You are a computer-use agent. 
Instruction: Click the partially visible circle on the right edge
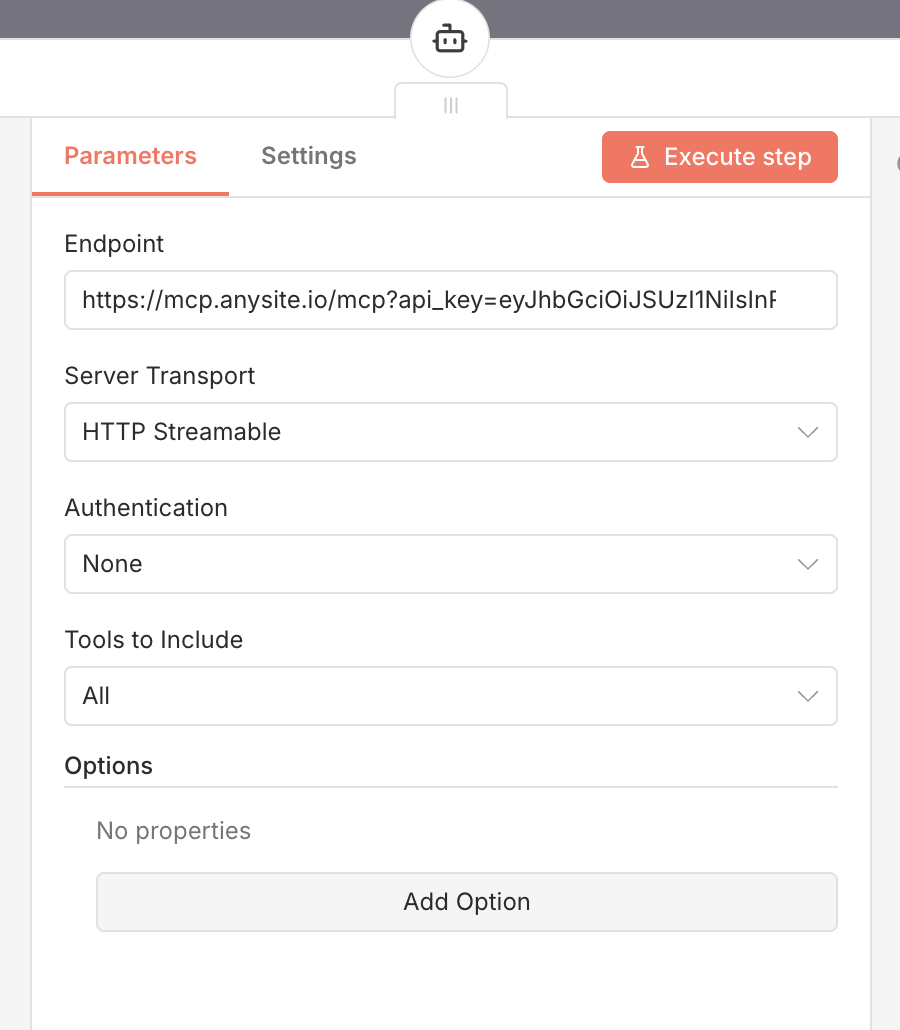896,162
